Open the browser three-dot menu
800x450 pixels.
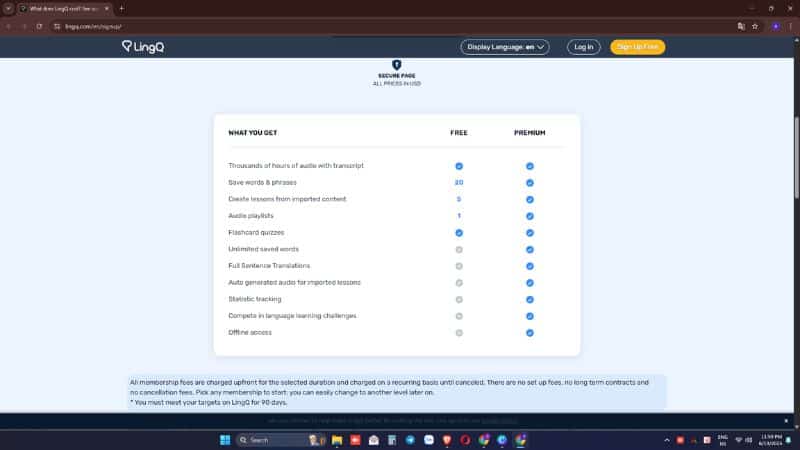click(x=790, y=26)
